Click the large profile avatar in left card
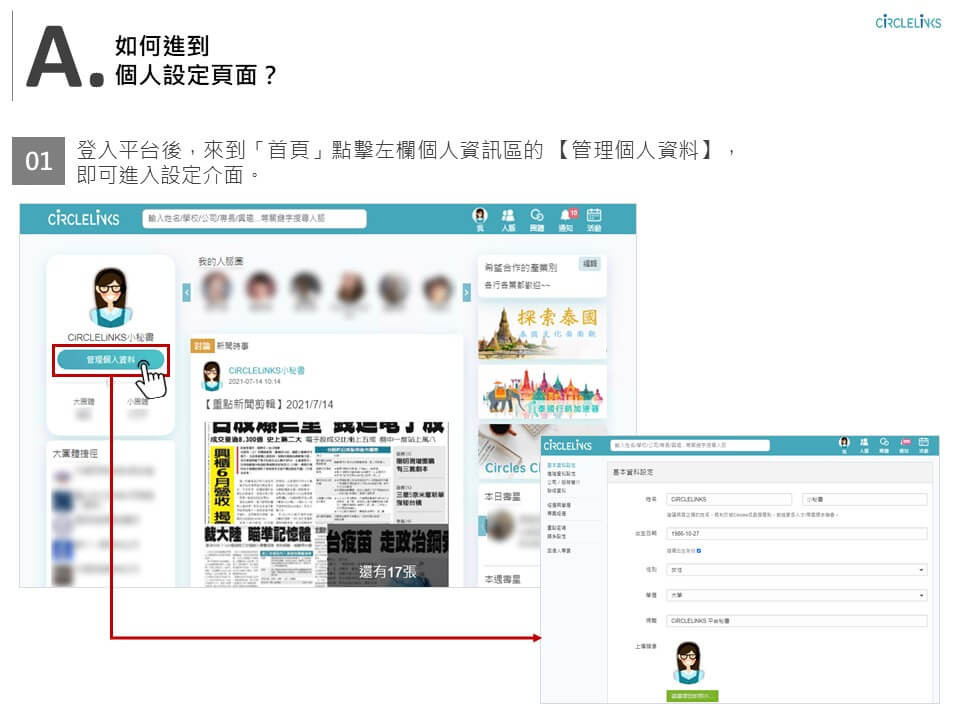This screenshot has height=720, width=960. point(110,297)
